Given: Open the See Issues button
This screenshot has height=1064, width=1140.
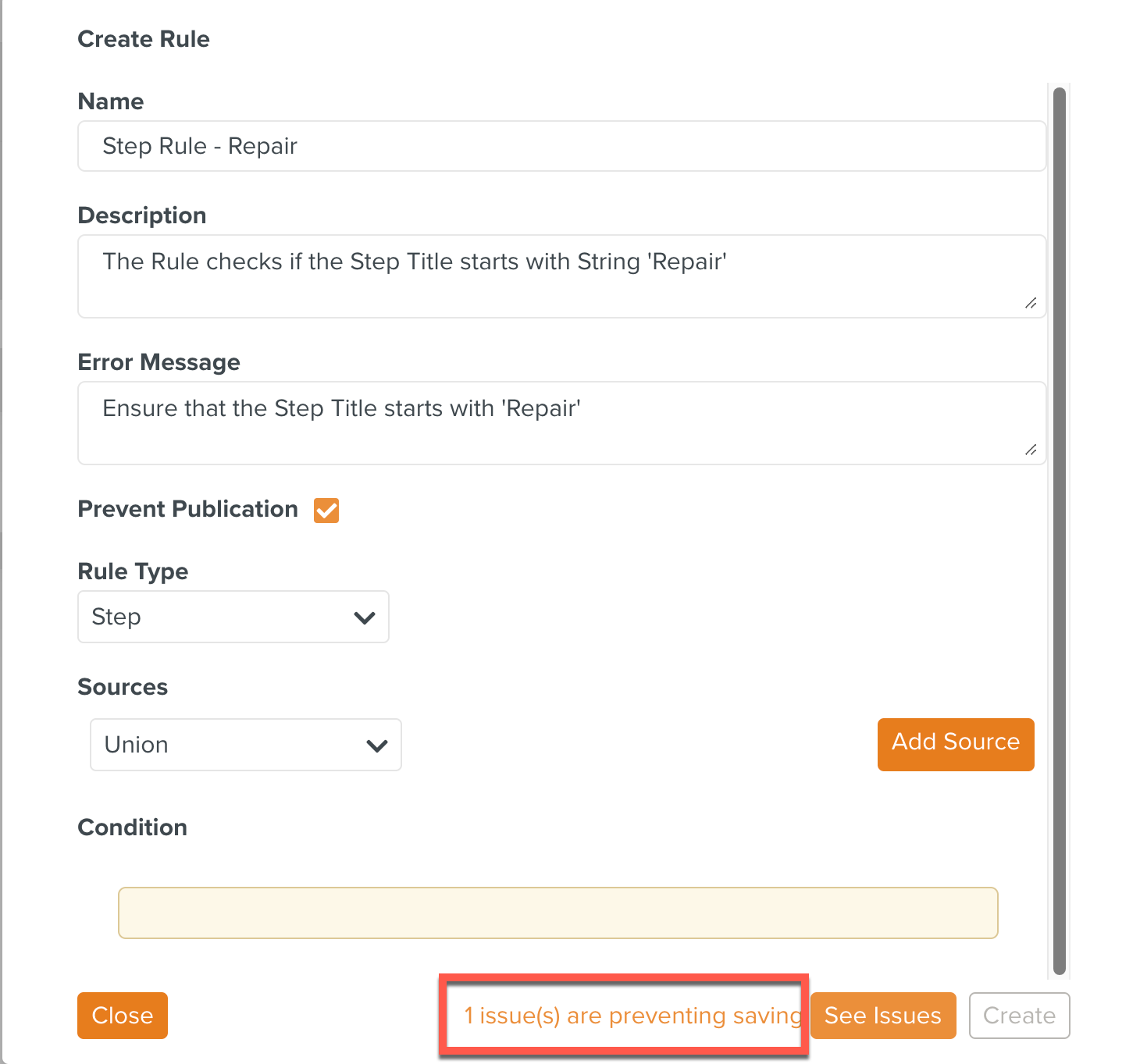Looking at the screenshot, I should [x=882, y=1016].
